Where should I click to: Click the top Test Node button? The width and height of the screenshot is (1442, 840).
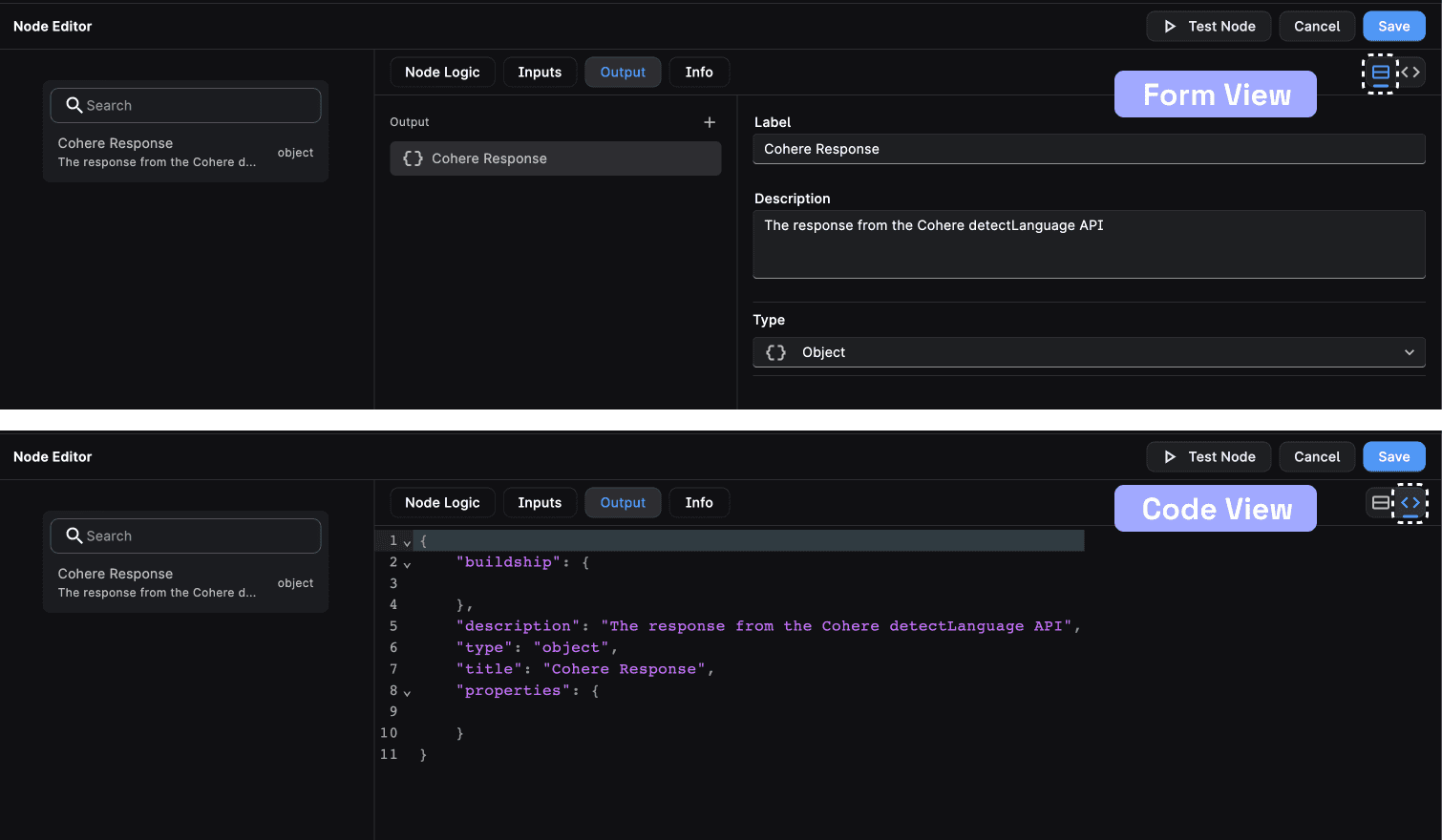(x=1208, y=27)
